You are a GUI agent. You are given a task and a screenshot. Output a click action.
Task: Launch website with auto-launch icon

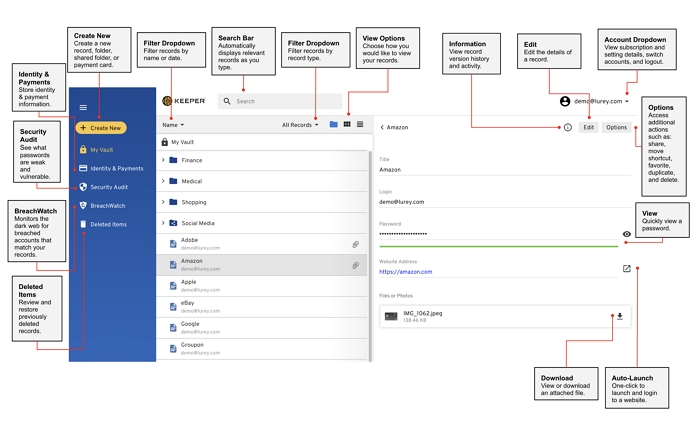pos(627,269)
